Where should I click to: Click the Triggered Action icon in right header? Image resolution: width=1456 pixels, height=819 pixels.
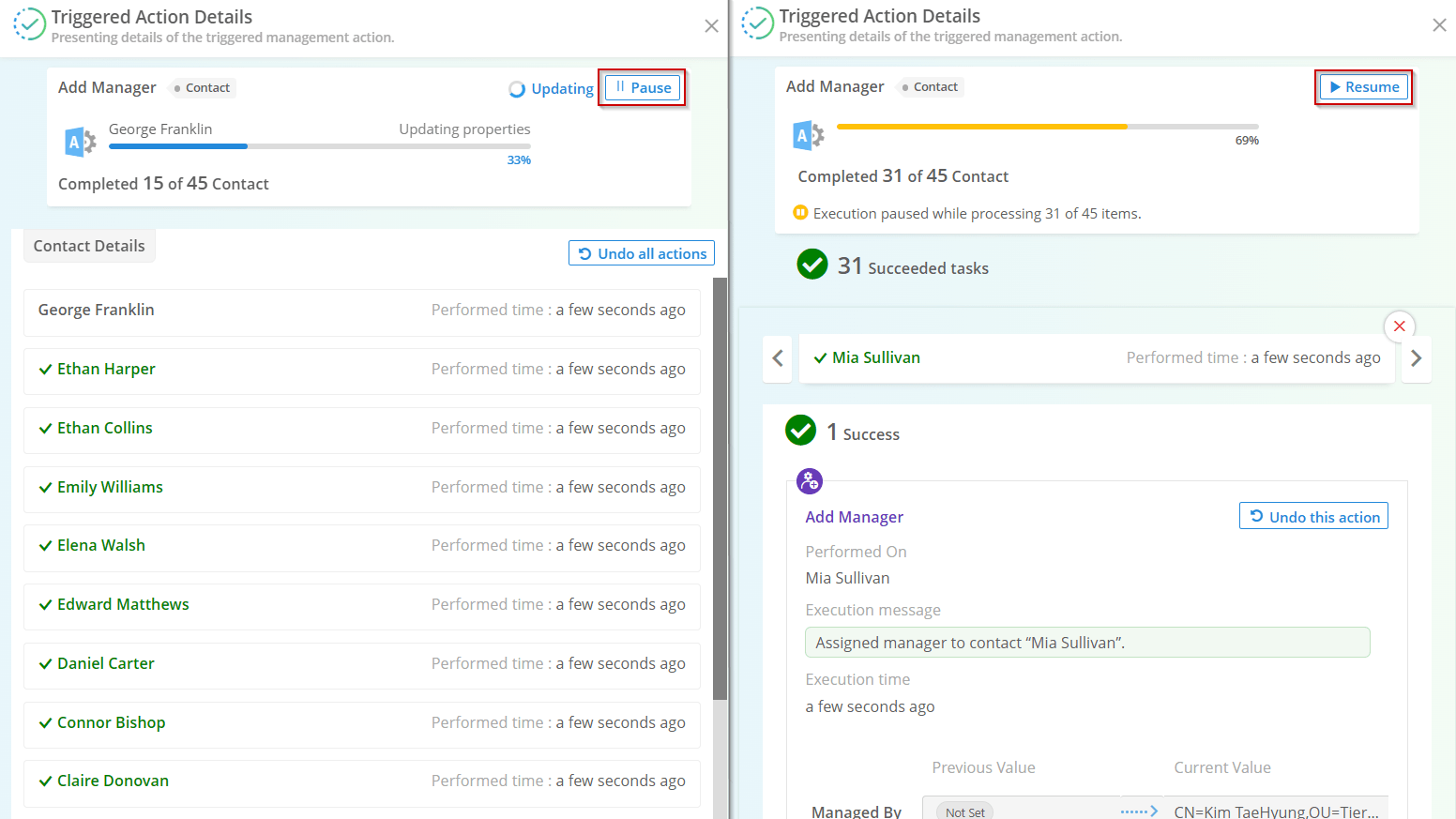pos(757,23)
